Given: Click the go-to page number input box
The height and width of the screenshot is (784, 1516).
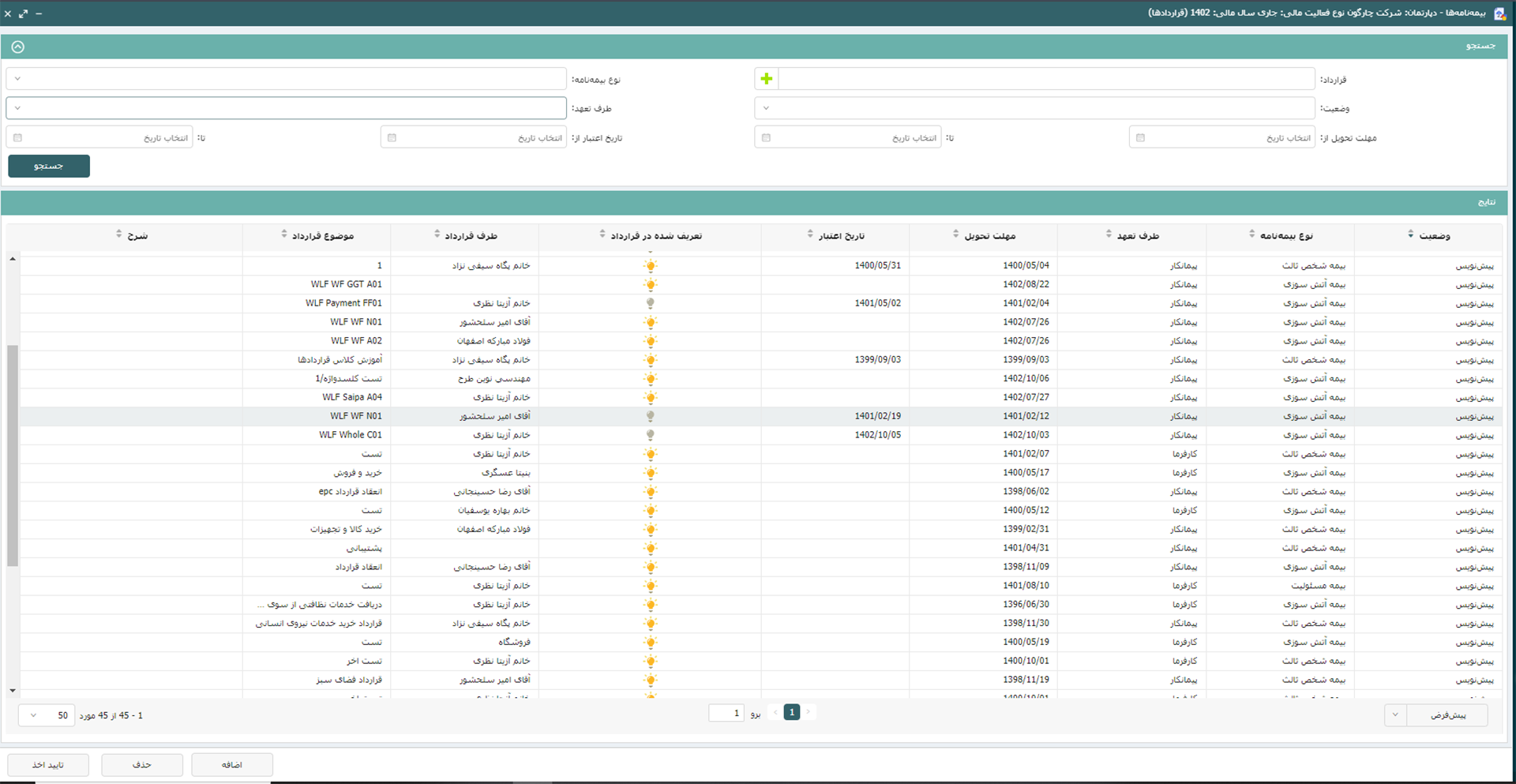Looking at the screenshot, I should point(726,713).
